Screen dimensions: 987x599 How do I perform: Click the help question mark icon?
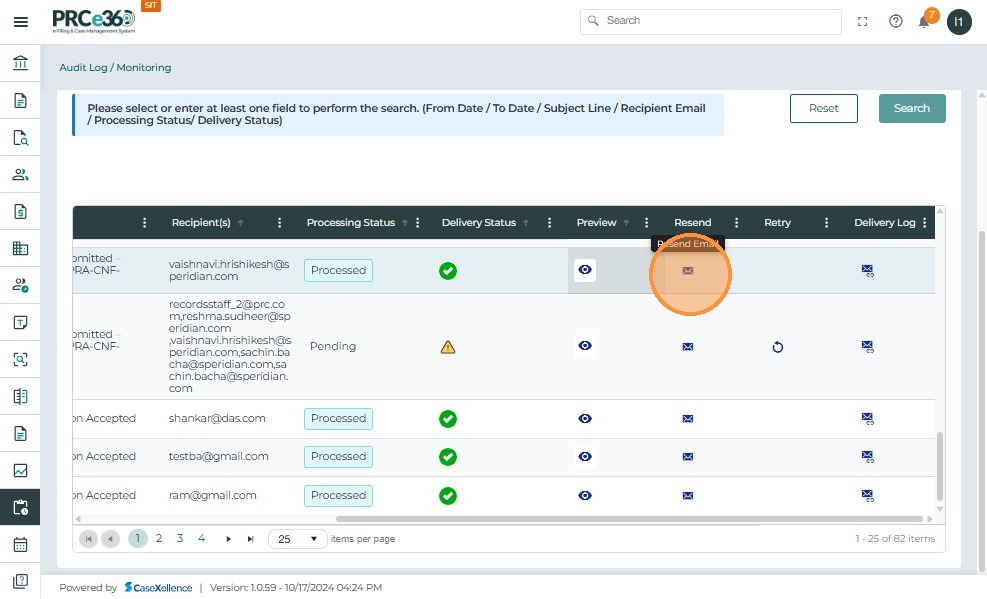[x=895, y=21]
